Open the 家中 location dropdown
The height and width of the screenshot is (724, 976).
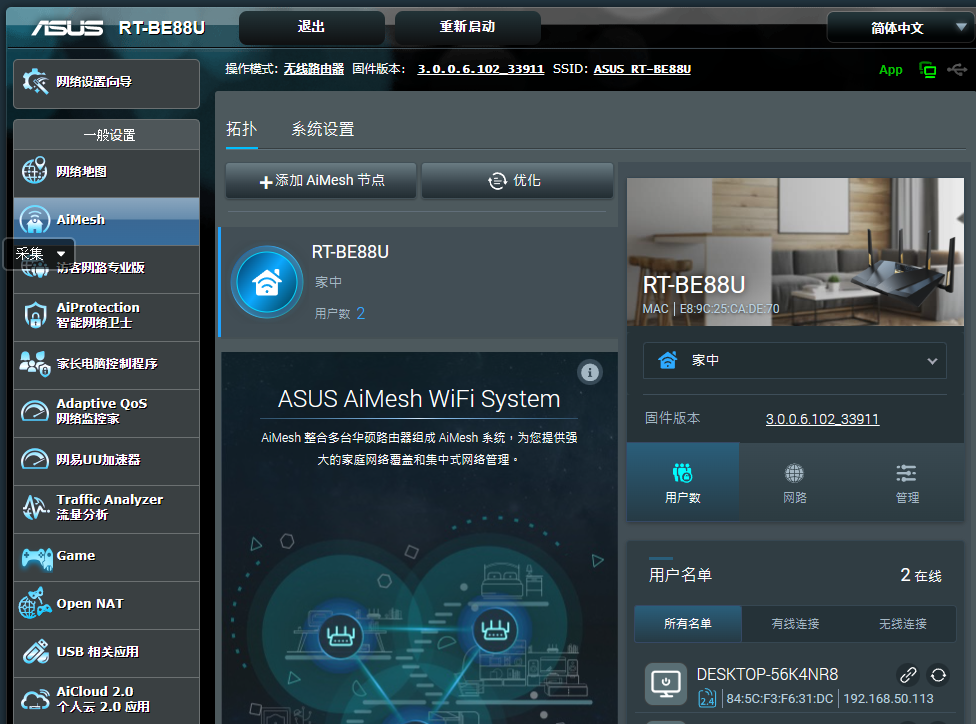point(794,360)
